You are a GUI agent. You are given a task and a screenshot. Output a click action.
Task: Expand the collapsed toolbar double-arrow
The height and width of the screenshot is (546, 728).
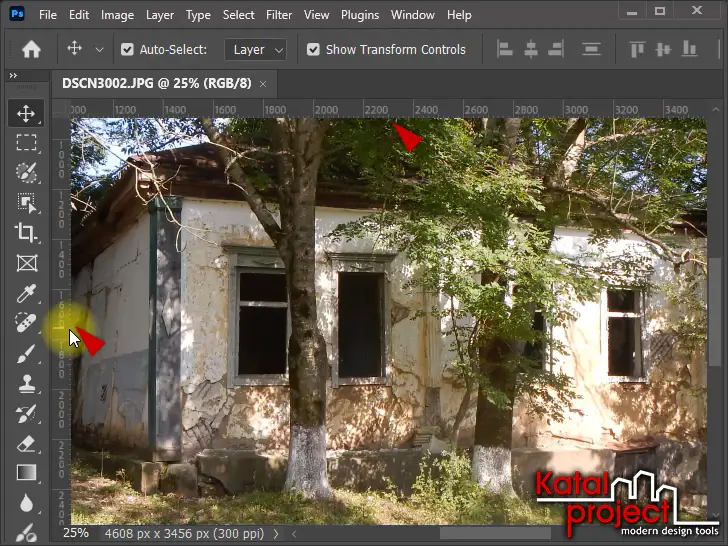[13, 75]
